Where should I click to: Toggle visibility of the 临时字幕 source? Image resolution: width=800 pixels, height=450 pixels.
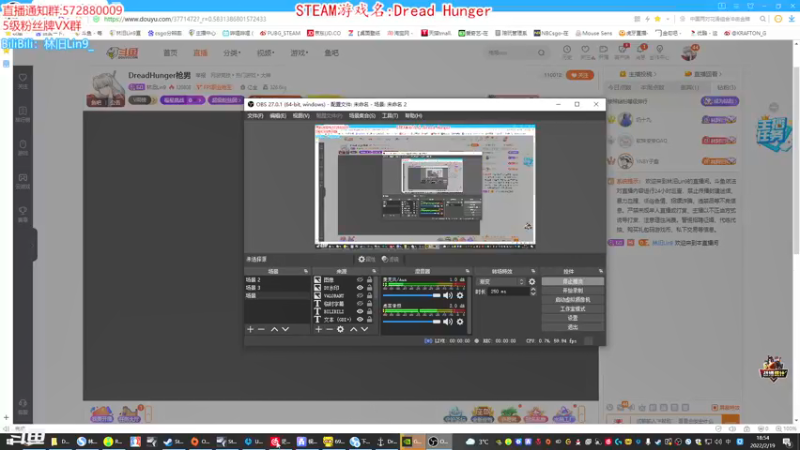point(360,304)
